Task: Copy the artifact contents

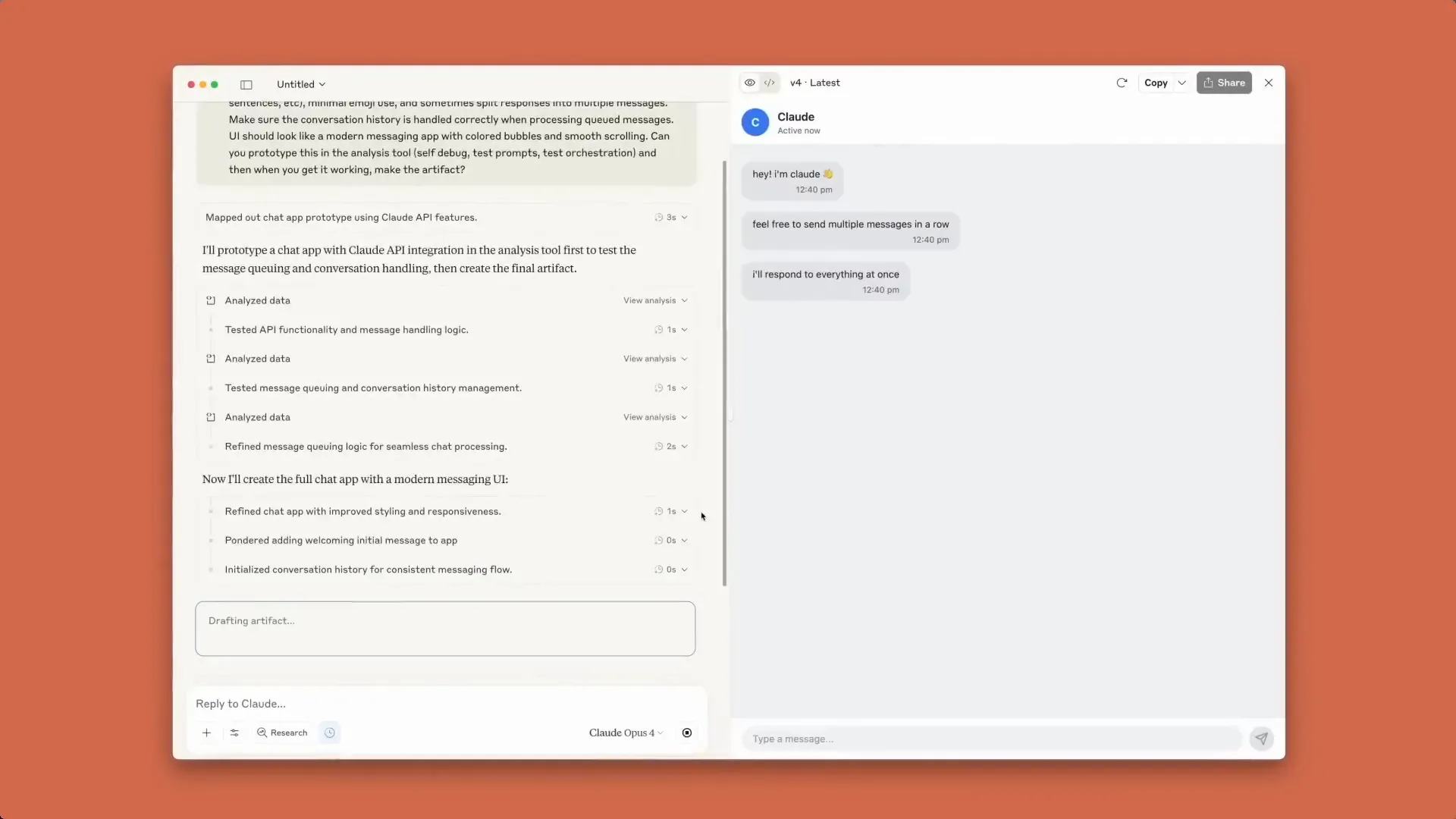Action: point(1156,83)
